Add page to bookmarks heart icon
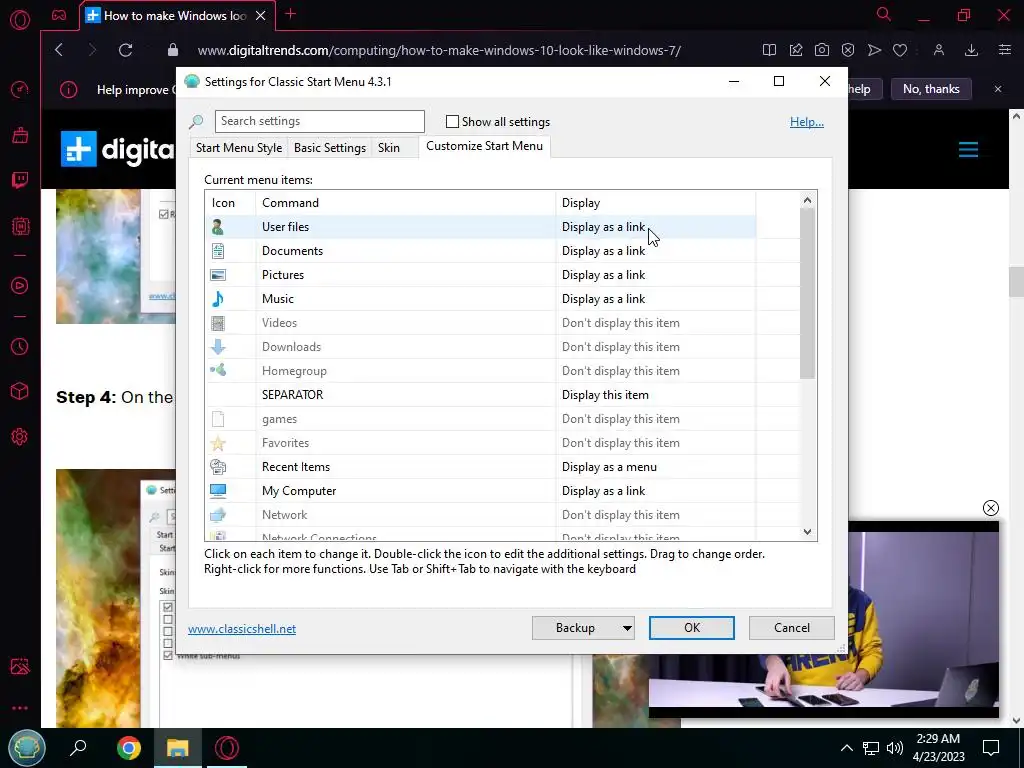 pos(901,50)
